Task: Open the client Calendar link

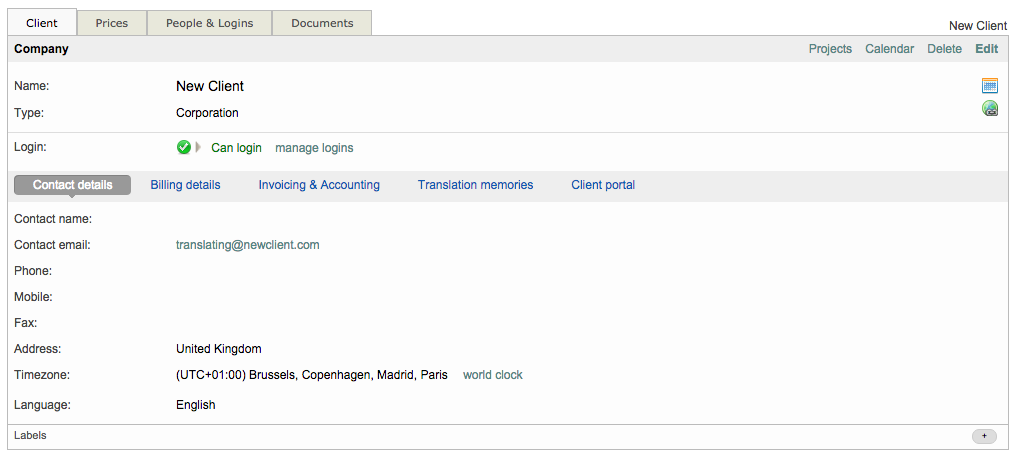Action: (889, 49)
